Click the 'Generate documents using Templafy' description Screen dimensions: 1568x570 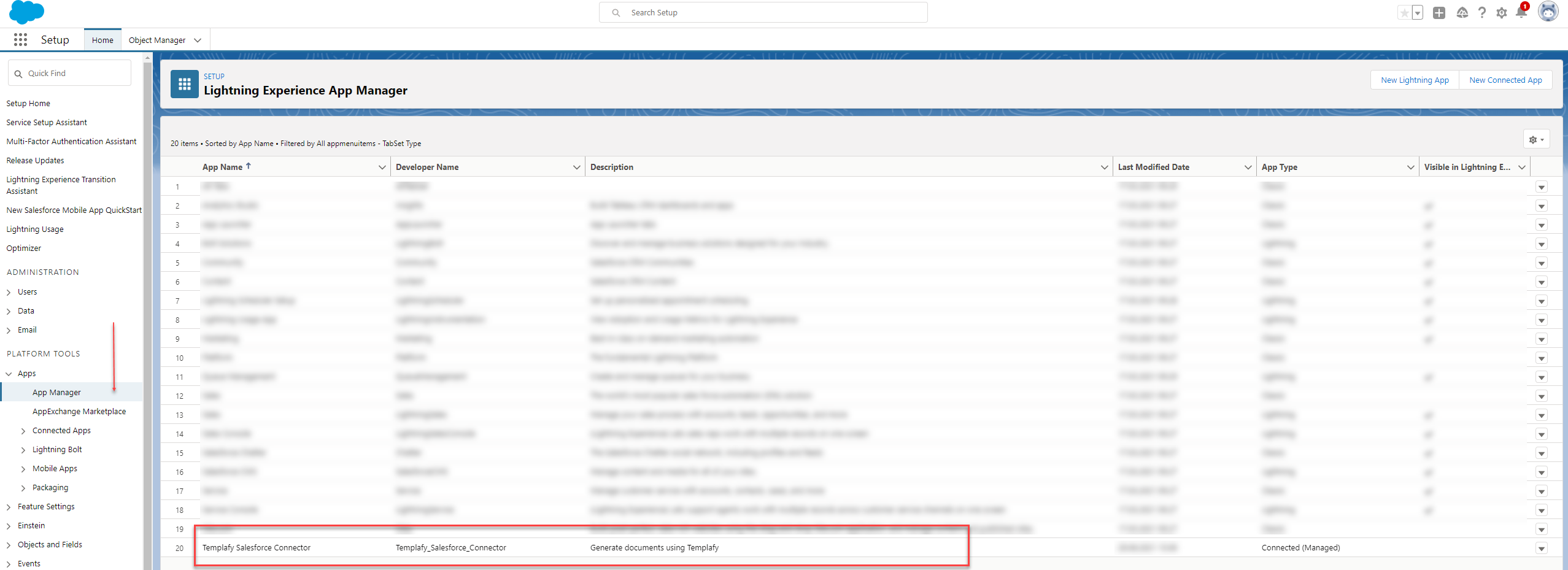click(654, 548)
